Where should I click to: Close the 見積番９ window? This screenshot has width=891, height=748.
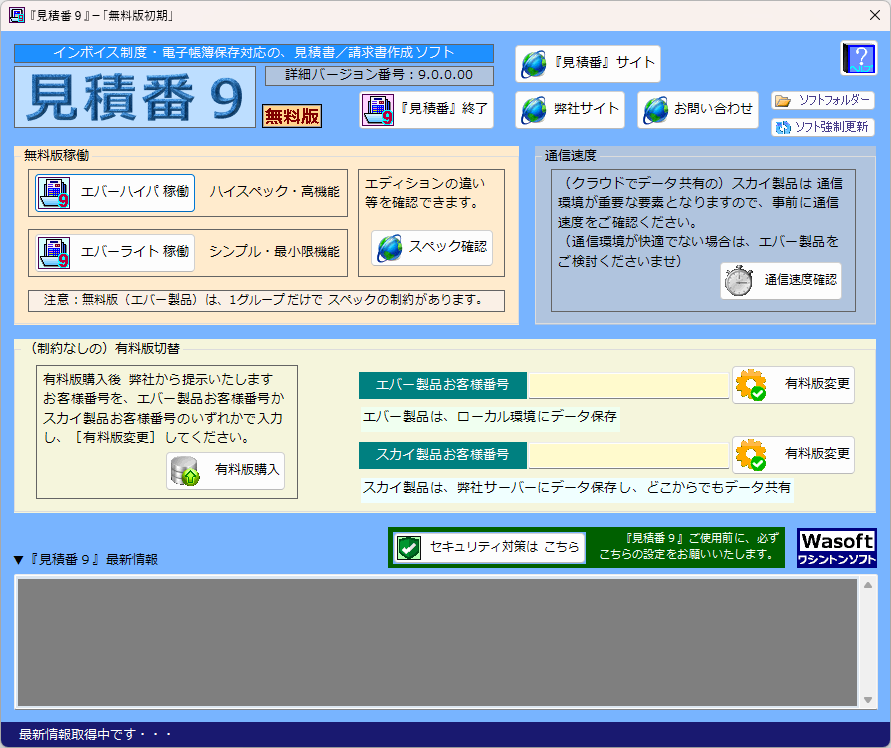(x=875, y=15)
